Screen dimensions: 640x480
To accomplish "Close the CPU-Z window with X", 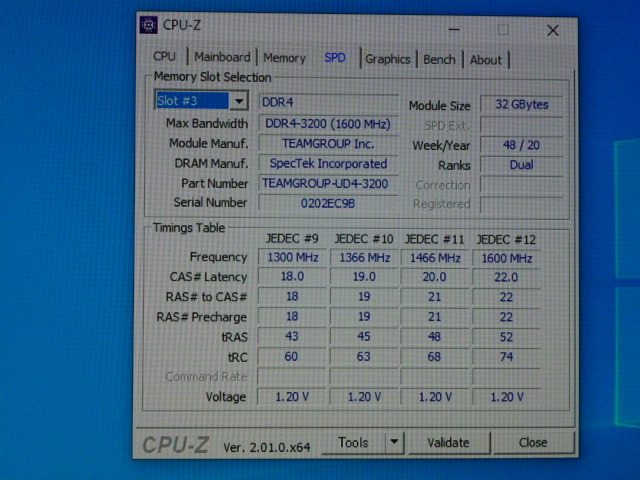I will pos(553,30).
